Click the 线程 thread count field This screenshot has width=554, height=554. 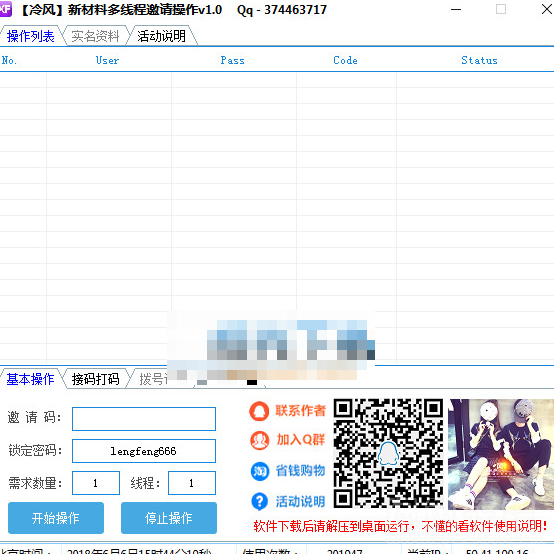pyautogui.click(x=192, y=483)
